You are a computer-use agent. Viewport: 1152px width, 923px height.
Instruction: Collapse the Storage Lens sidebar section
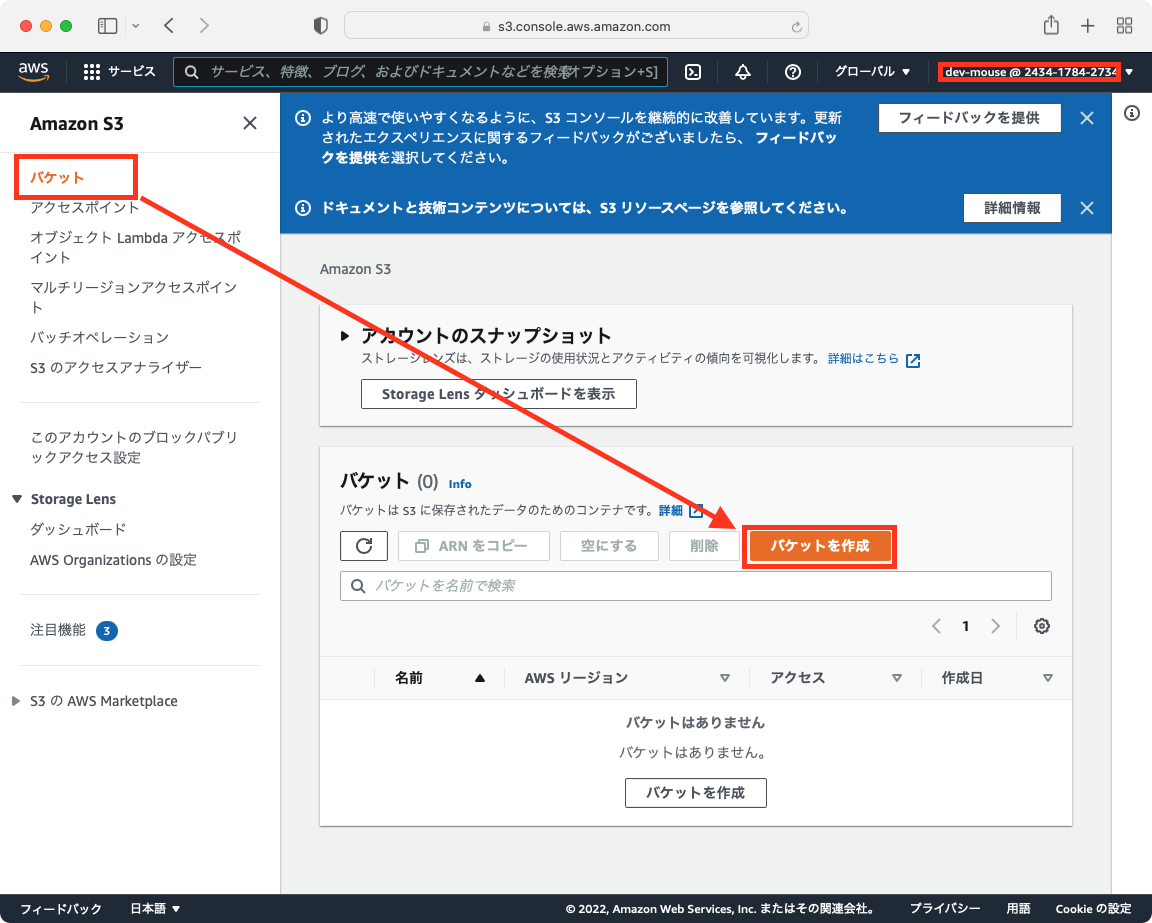(17, 499)
